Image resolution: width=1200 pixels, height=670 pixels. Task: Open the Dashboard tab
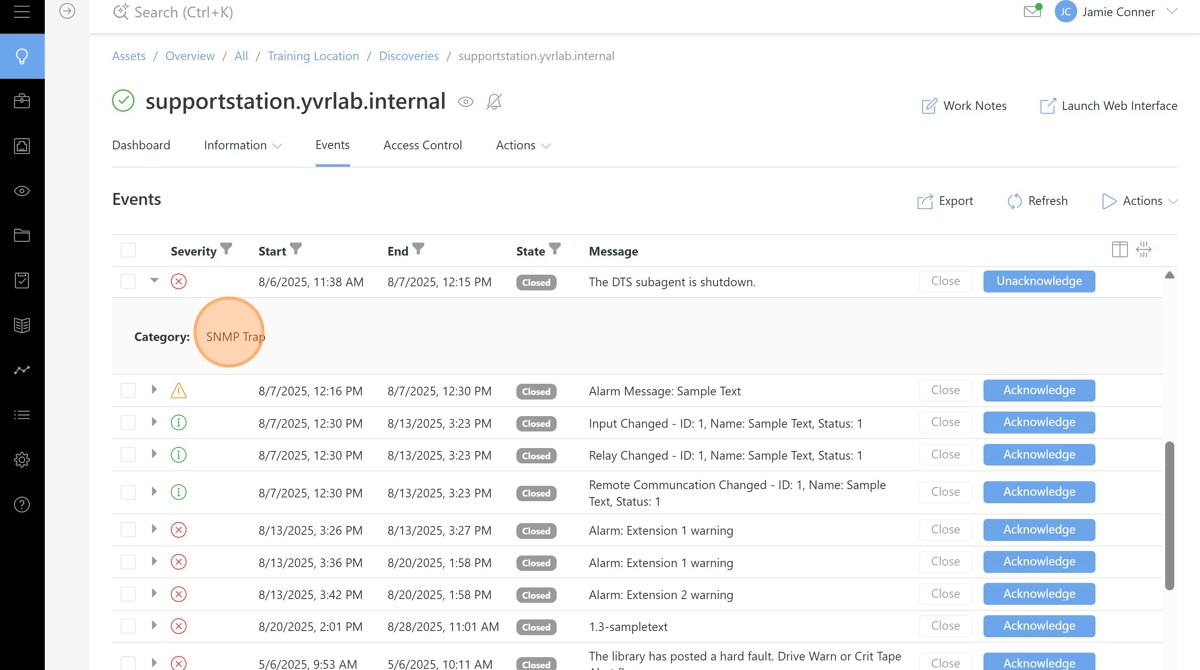[141, 145]
